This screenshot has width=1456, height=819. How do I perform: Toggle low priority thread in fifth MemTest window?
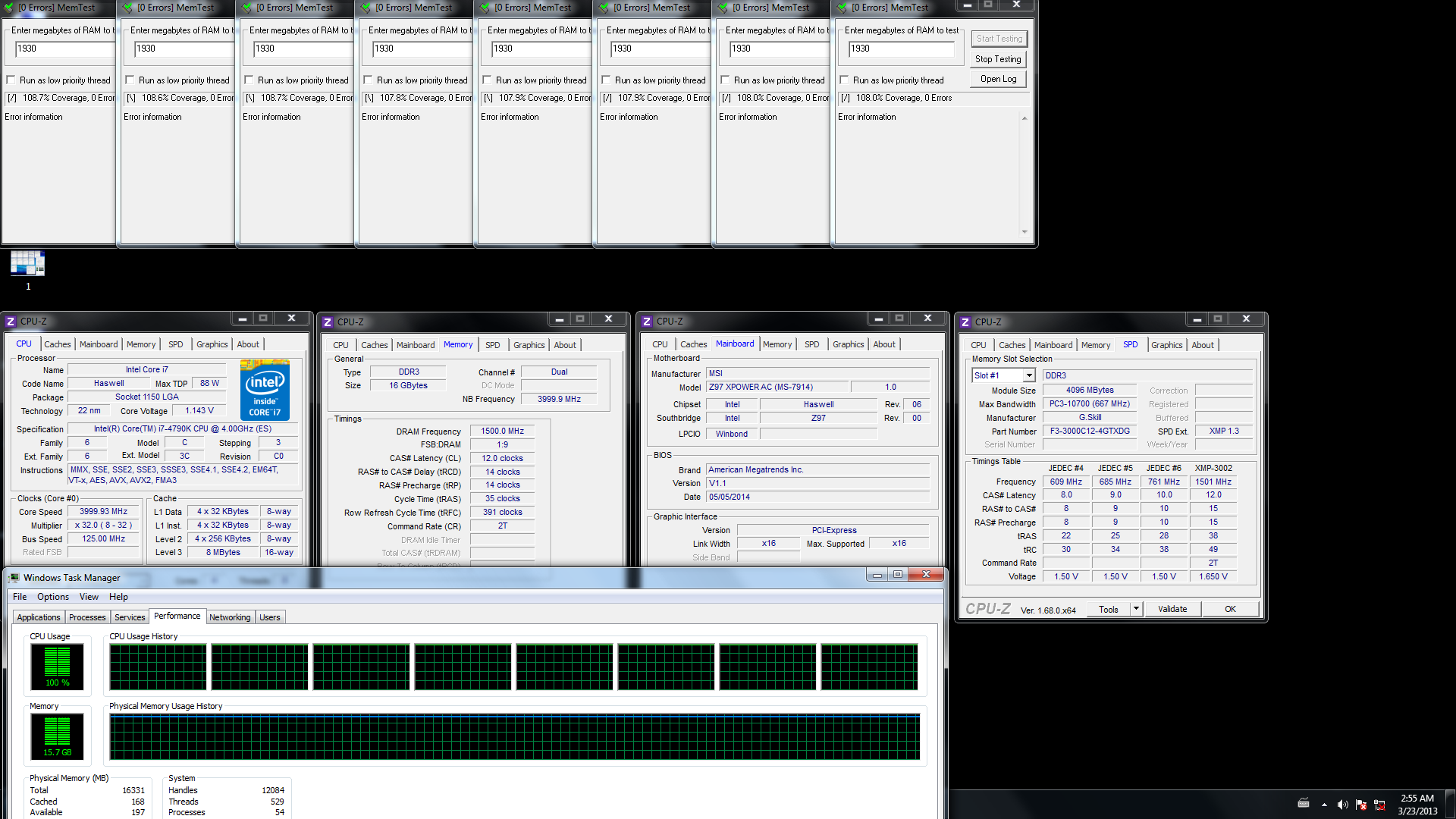pos(487,80)
